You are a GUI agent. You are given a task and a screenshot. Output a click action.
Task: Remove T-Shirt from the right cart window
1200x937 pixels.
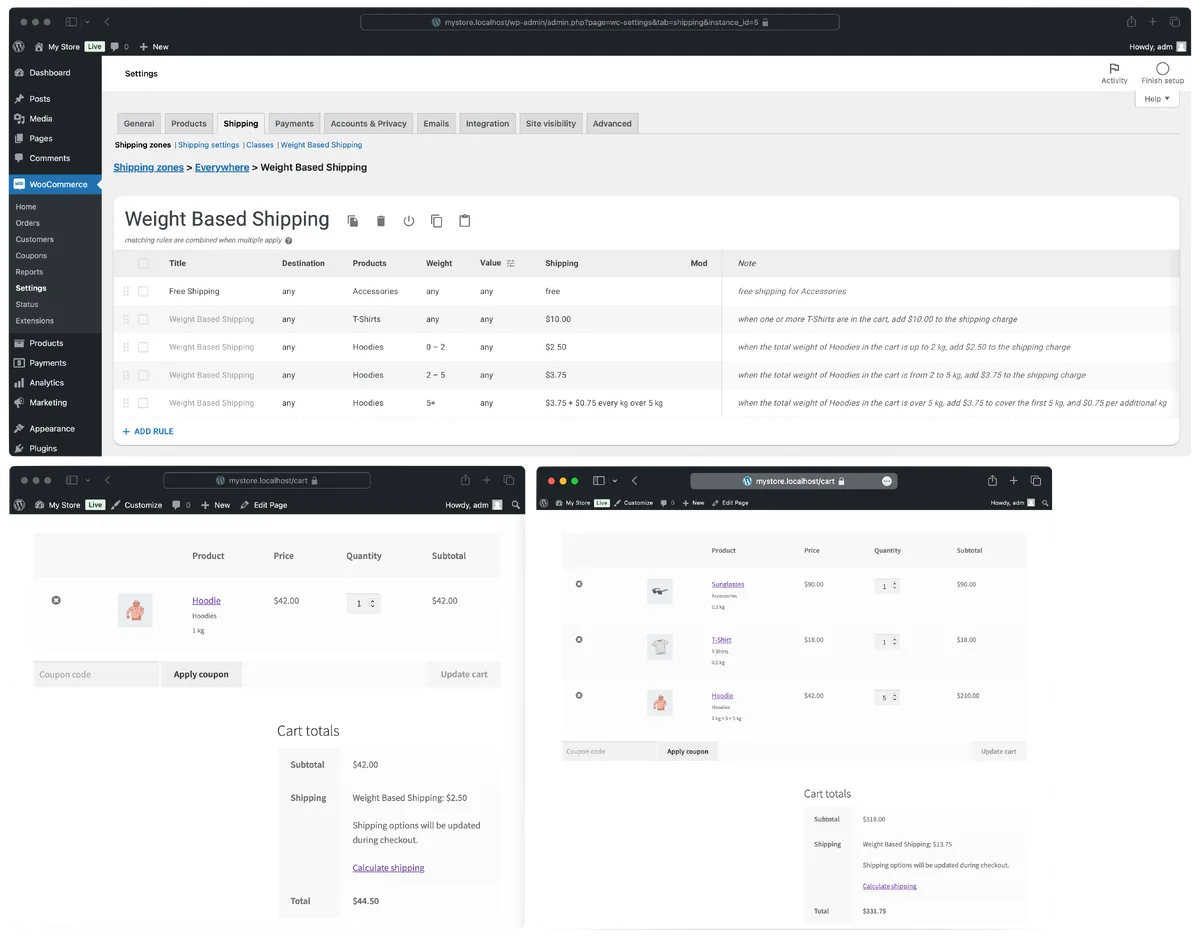pyautogui.click(x=579, y=639)
